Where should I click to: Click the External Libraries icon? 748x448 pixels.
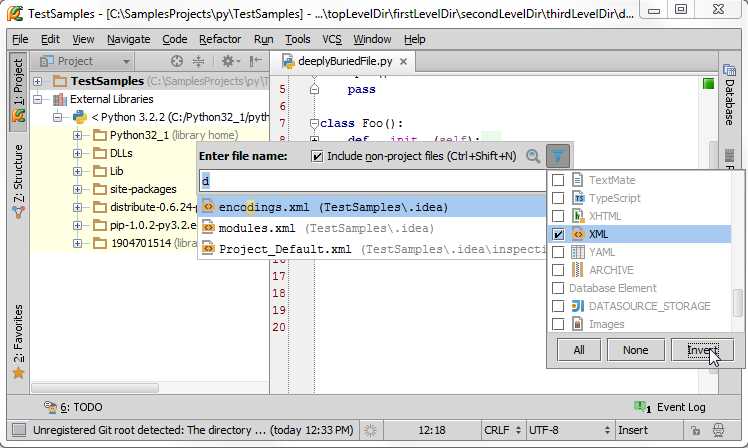click(60, 99)
